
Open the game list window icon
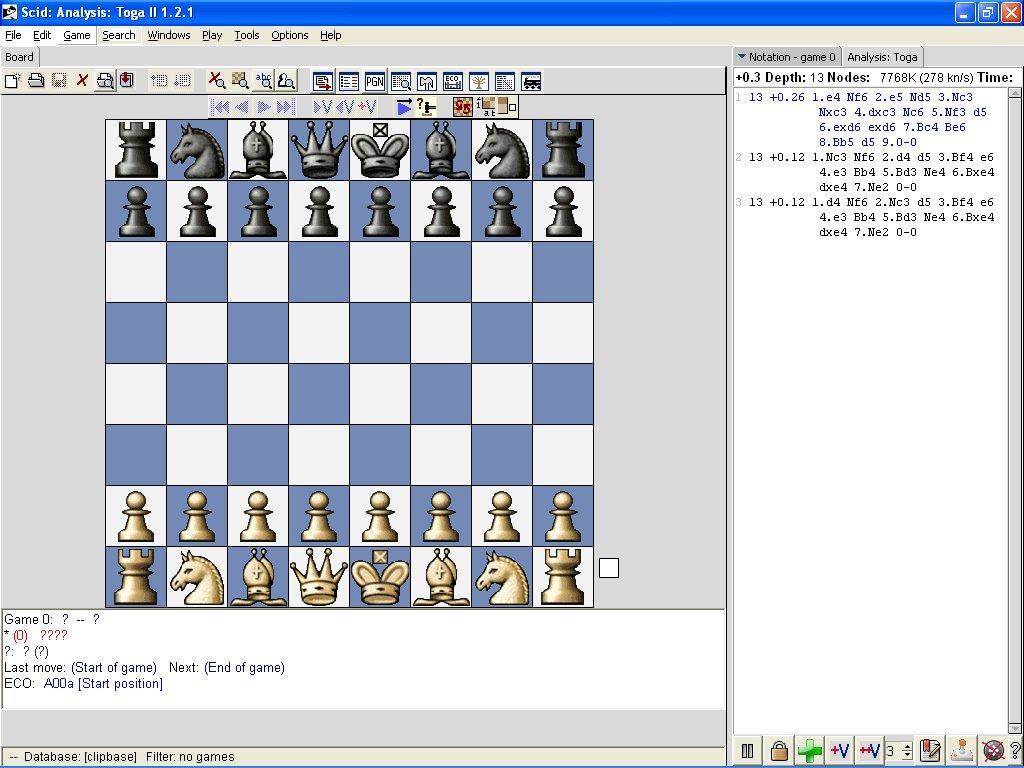347,81
